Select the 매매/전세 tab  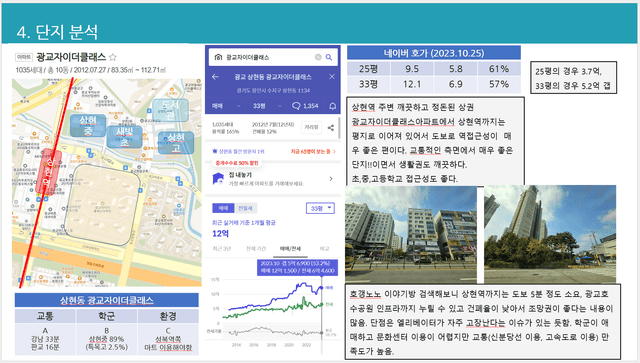[x=290, y=249]
